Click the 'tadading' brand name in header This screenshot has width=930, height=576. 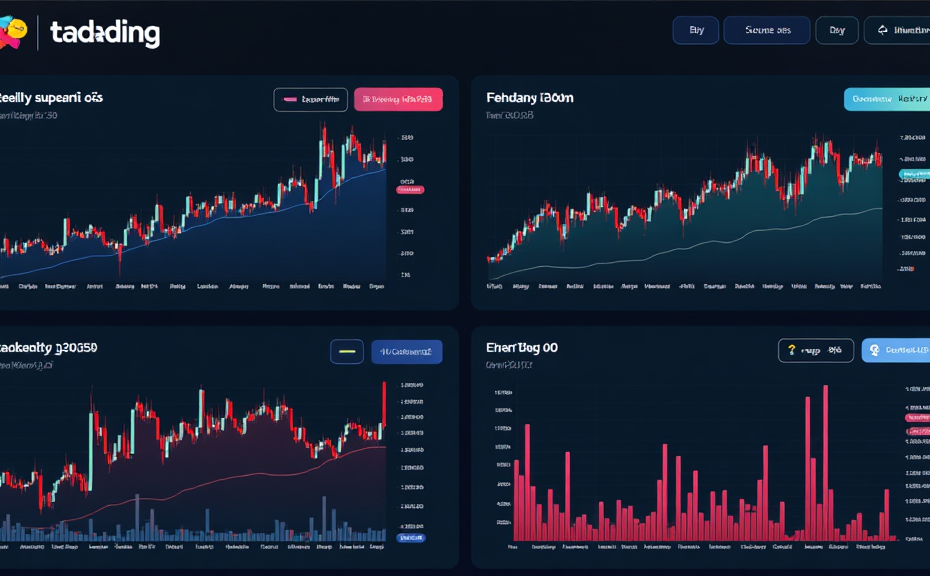104,33
